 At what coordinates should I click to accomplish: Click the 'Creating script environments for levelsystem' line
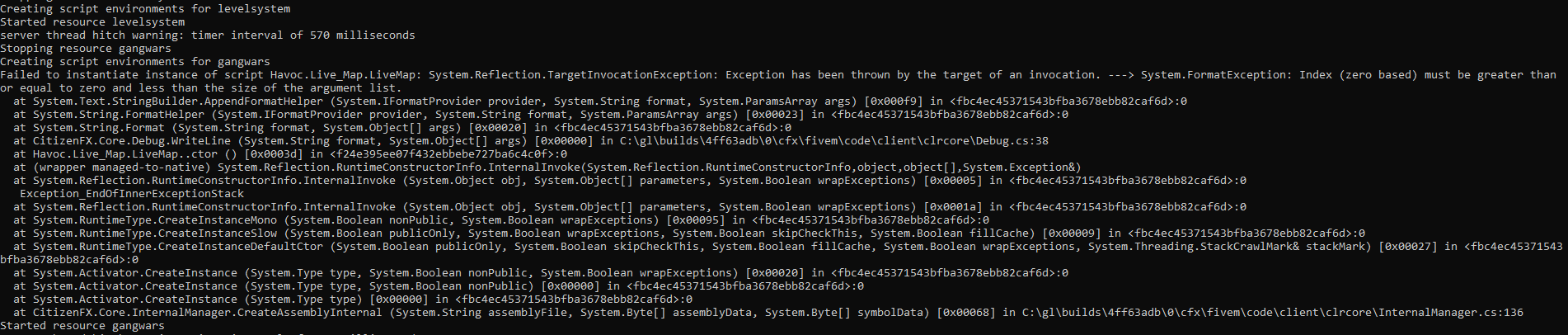point(145,8)
